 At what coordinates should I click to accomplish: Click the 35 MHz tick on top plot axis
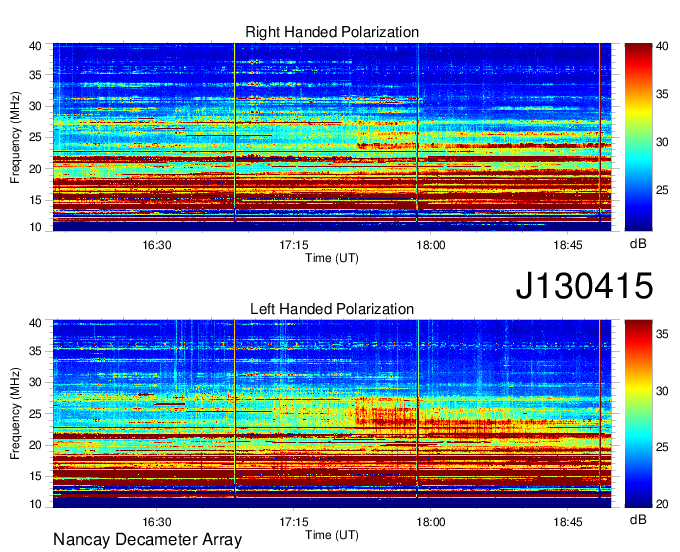coord(36,75)
